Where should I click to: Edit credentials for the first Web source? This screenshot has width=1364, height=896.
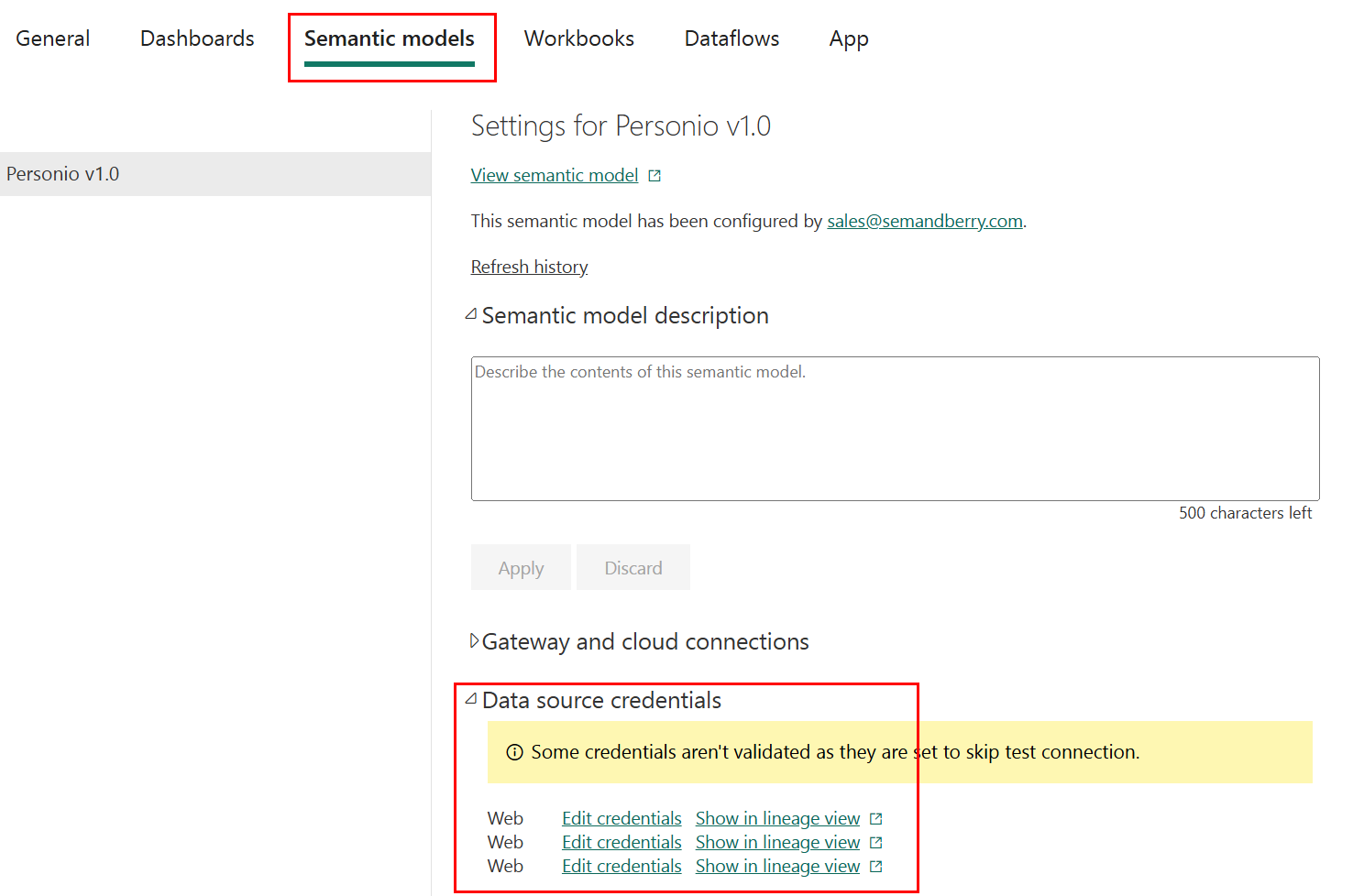pos(621,818)
